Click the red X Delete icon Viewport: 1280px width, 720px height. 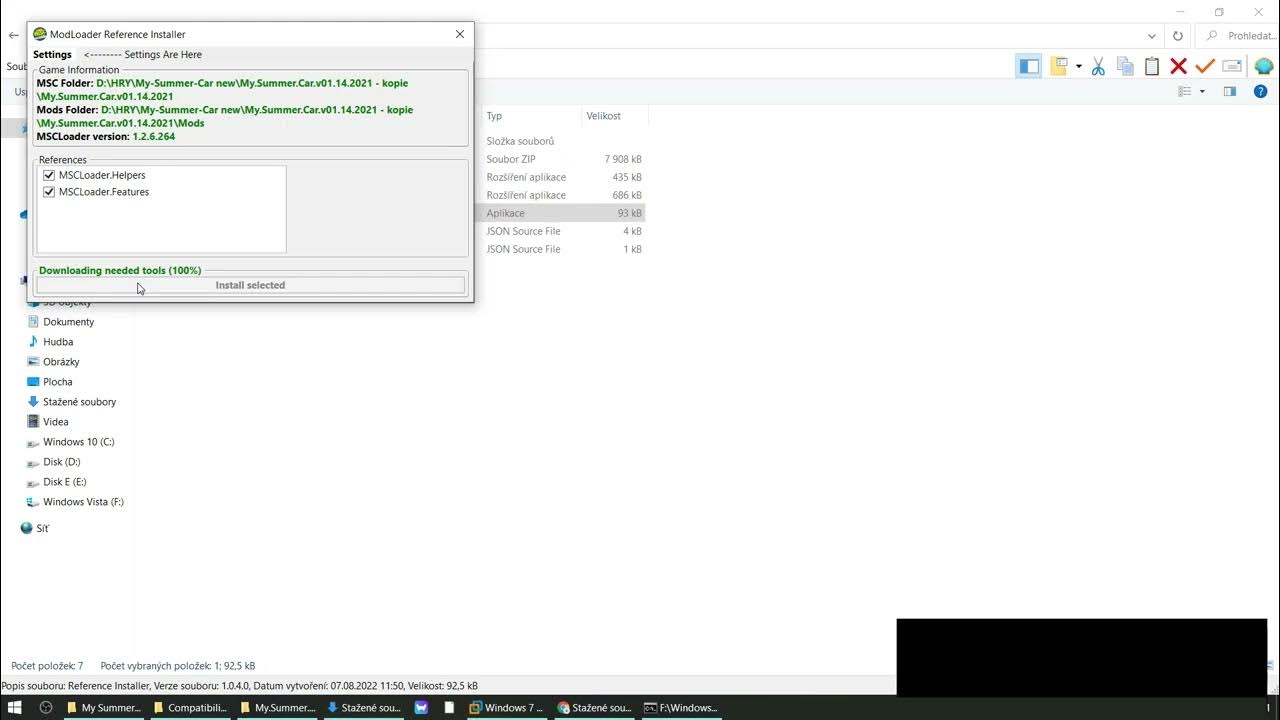(x=1178, y=66)
